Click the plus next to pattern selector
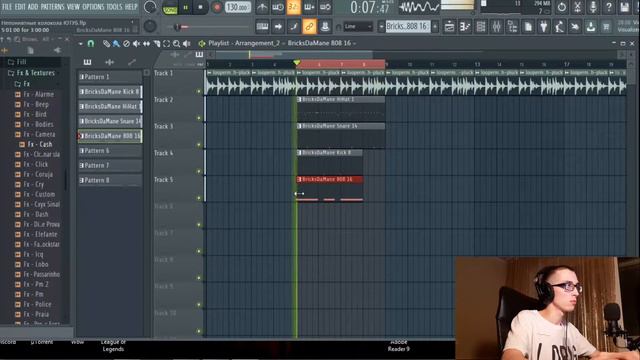 pyautogui.click(x=435, y=27)
